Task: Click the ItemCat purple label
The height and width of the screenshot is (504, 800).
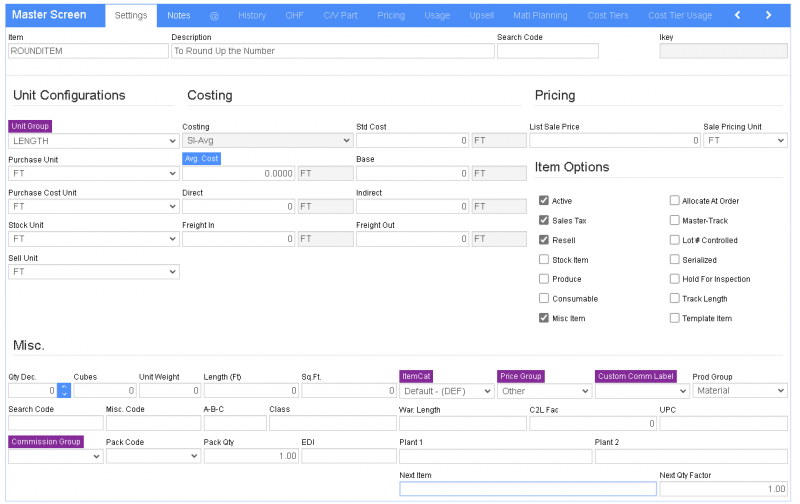Action: click(x=416, y=376)
